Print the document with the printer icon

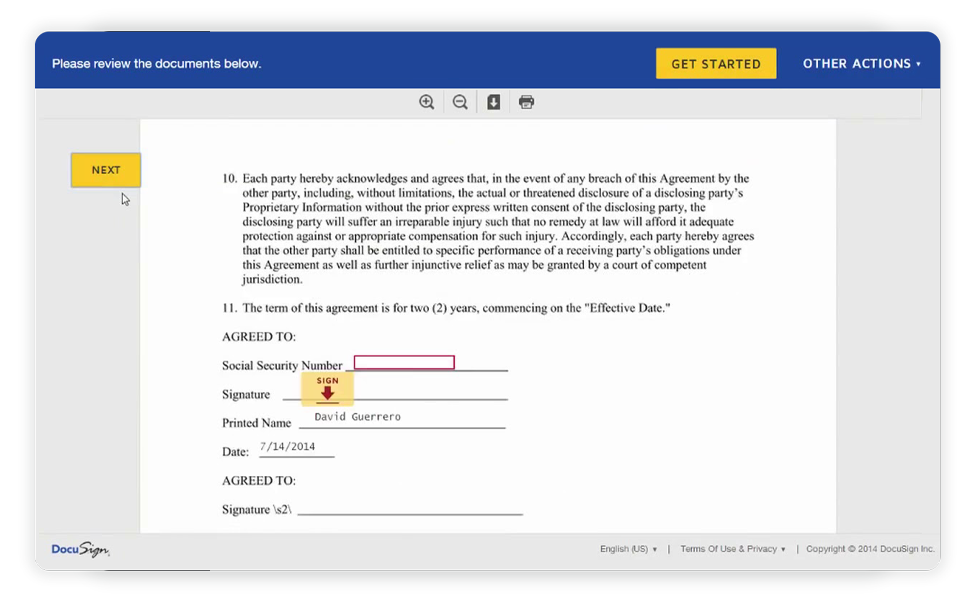526,102
